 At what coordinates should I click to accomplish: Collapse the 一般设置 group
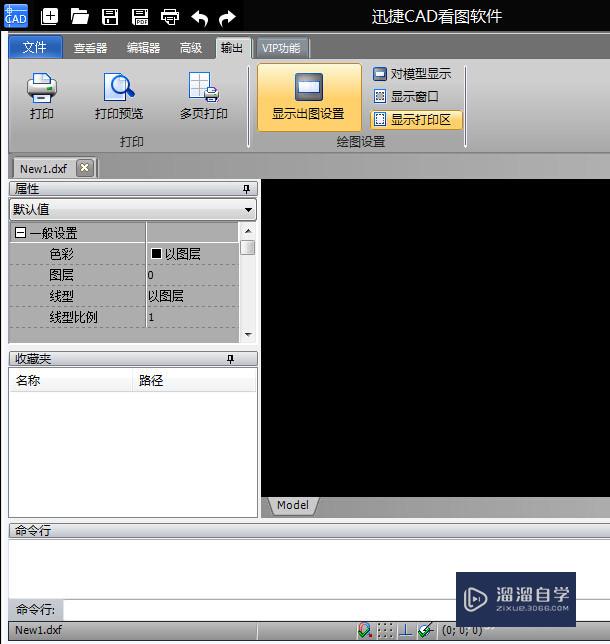click(20, 233)
